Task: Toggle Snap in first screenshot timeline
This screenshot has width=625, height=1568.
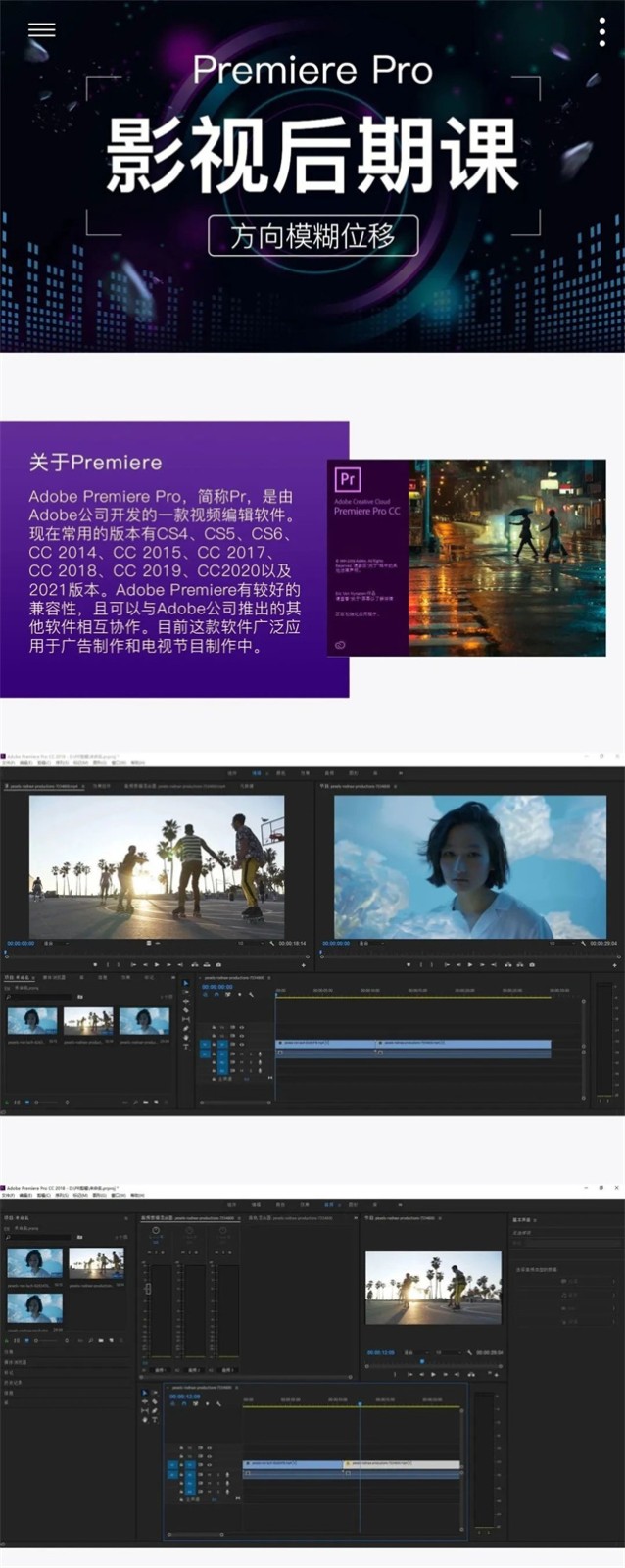Action: [x=216, y=995]
